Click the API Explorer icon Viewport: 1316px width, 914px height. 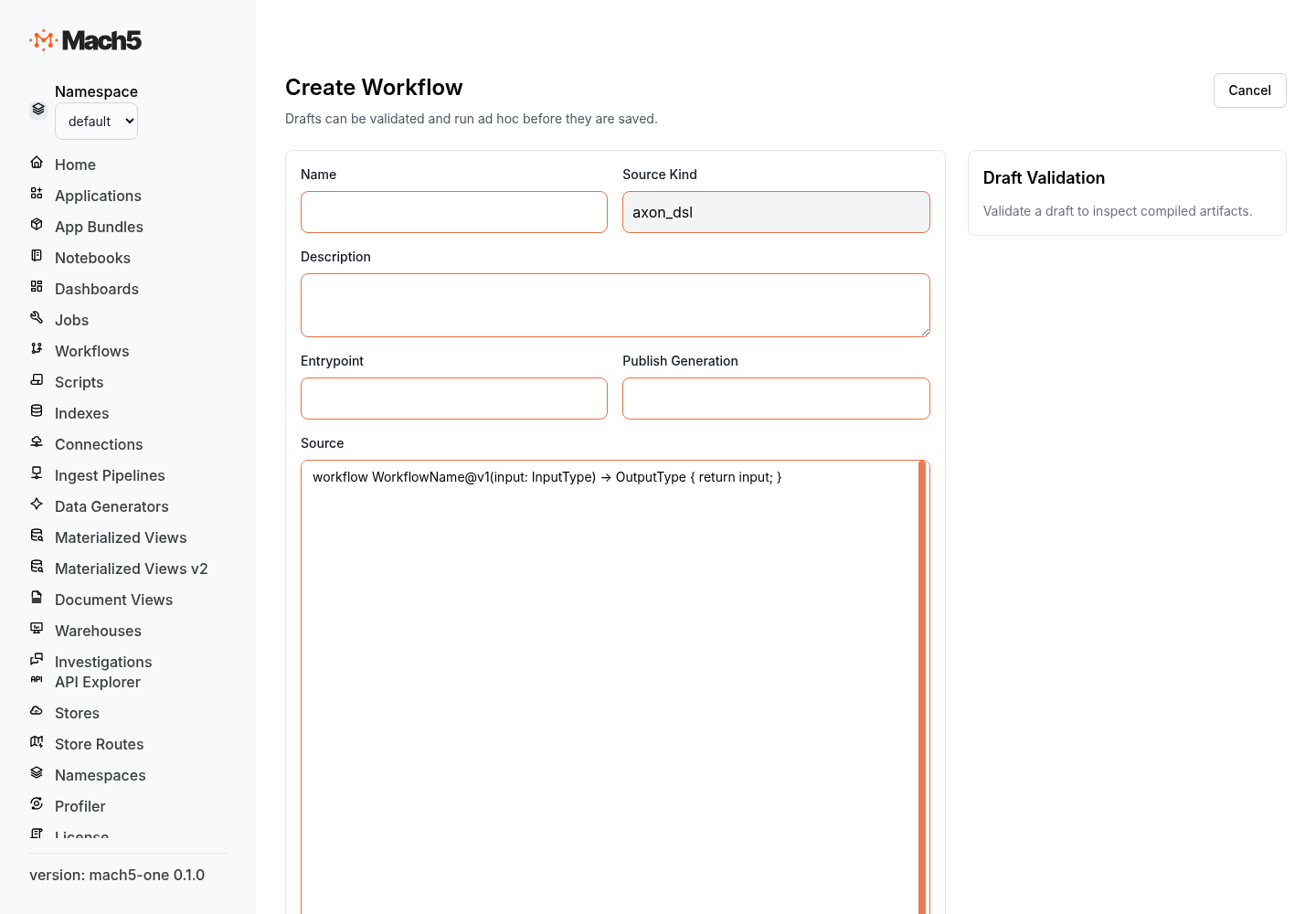(37, 680)
